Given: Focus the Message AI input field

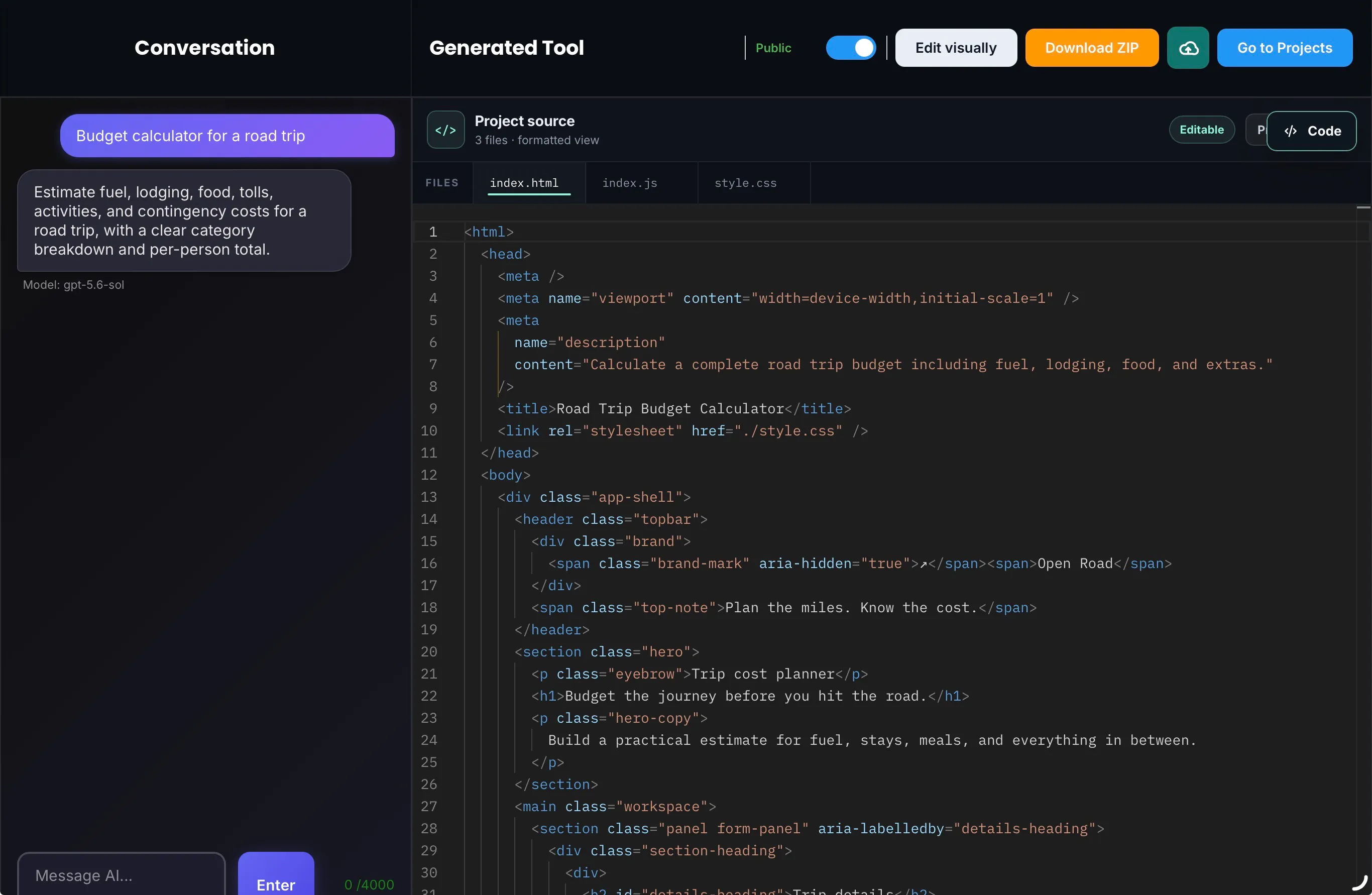Looking at the screenshot, I should [x=122, y=874].
